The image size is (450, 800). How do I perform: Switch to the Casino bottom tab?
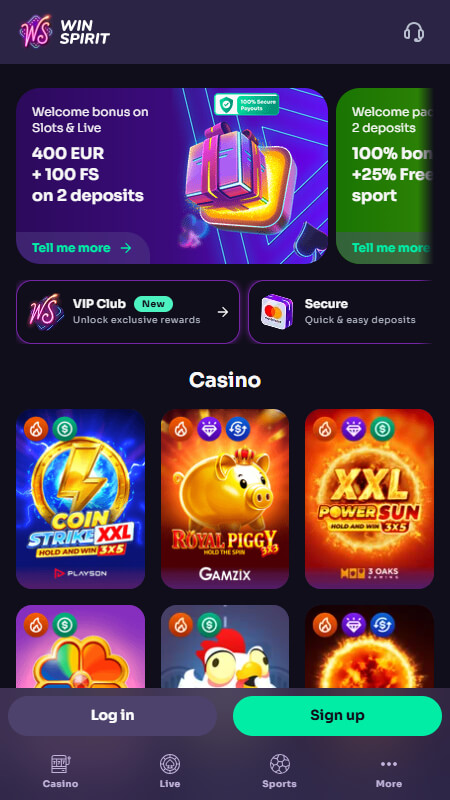(61, 771)
